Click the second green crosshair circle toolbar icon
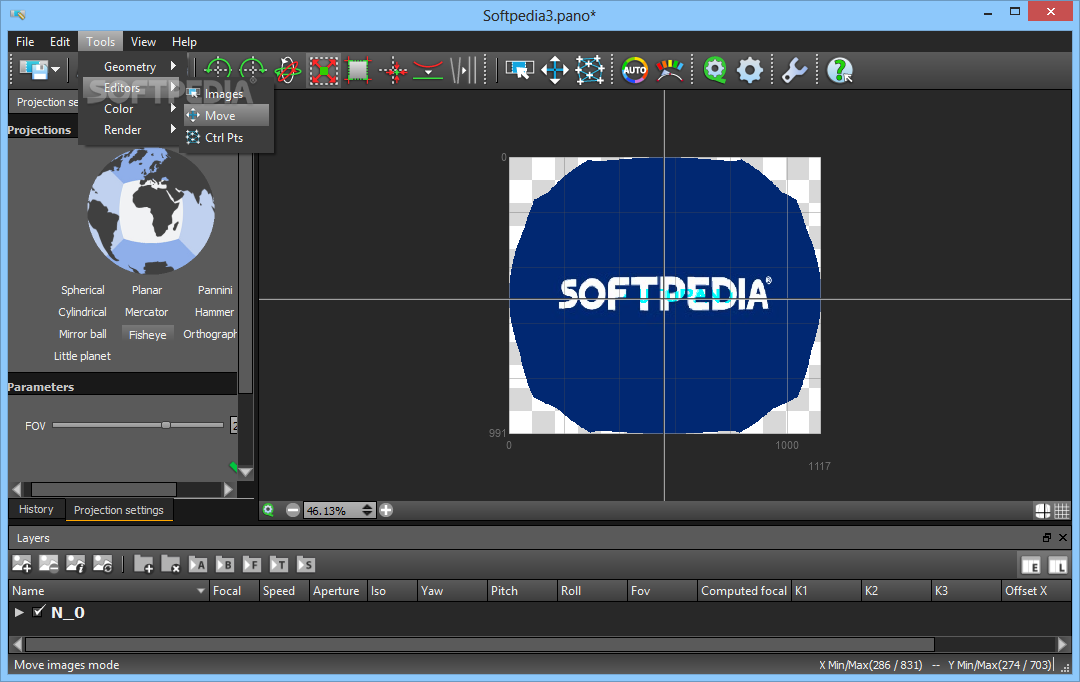This screenshot has width=1080, height=682. [252, 70]
